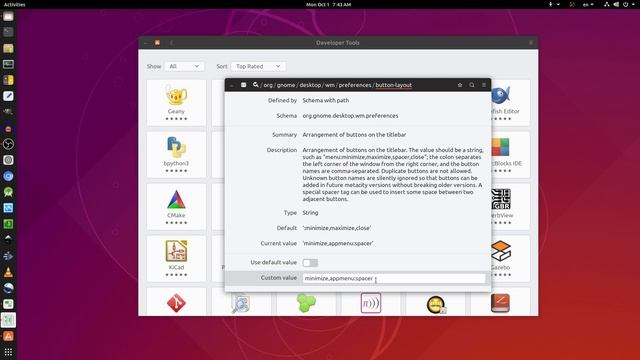Open the Sort 'Top Rated' dropdown
Screen dimensions: 640x360
(258, 66)
